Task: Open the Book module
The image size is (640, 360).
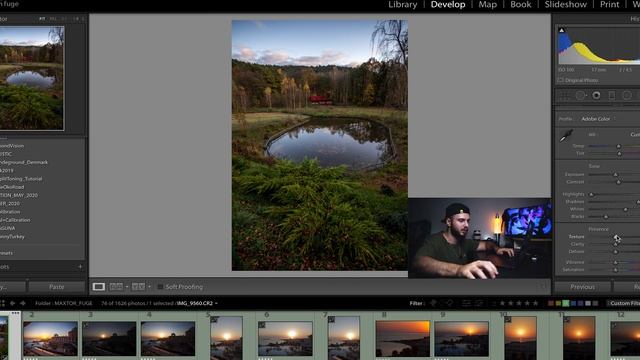Action: pyautogui.click(x=520, y=4)
